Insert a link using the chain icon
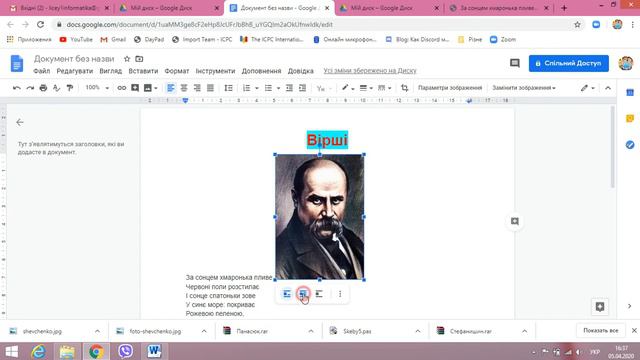 (122, 88)
